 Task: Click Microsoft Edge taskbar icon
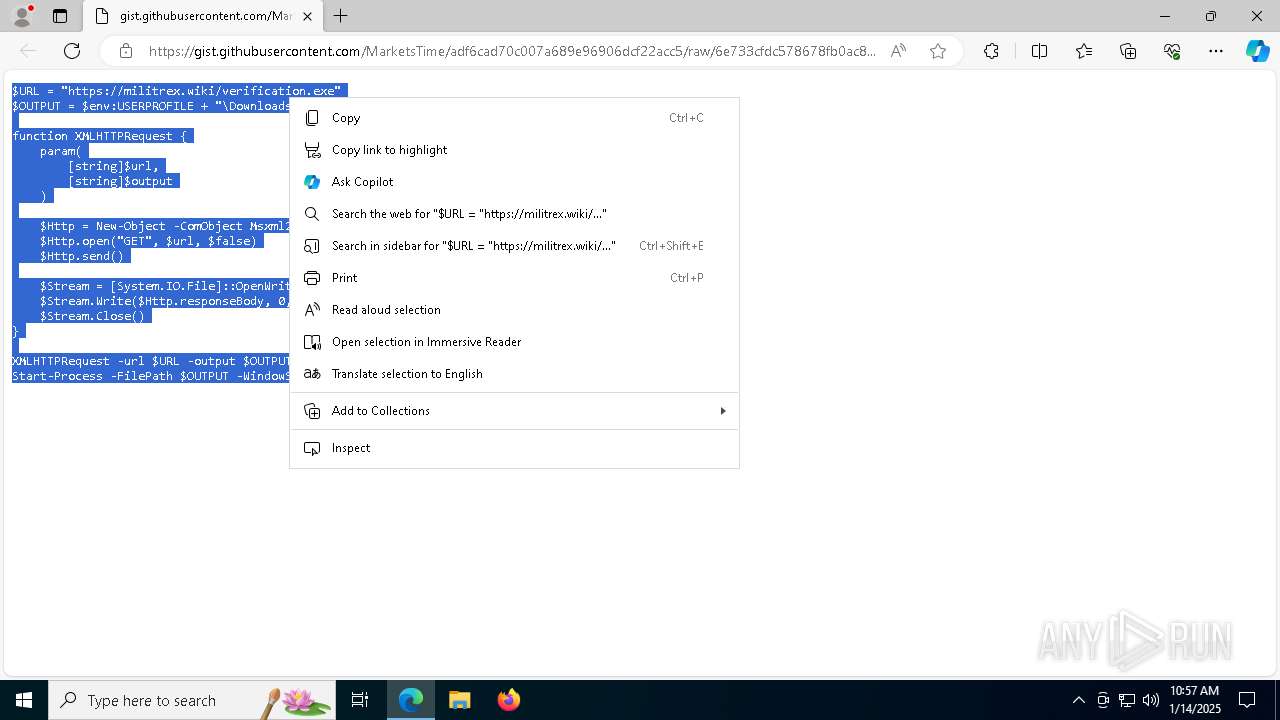tap(411, 700)
